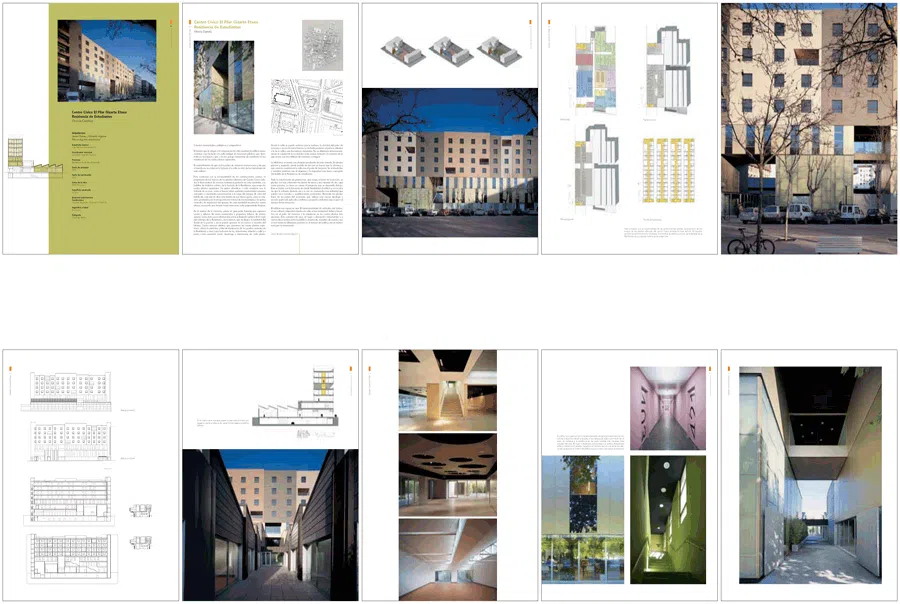Select the page with three axonometric models
The width and height of the screenshot is (900, 604).
pyautogui.click(x=450, y=129)
